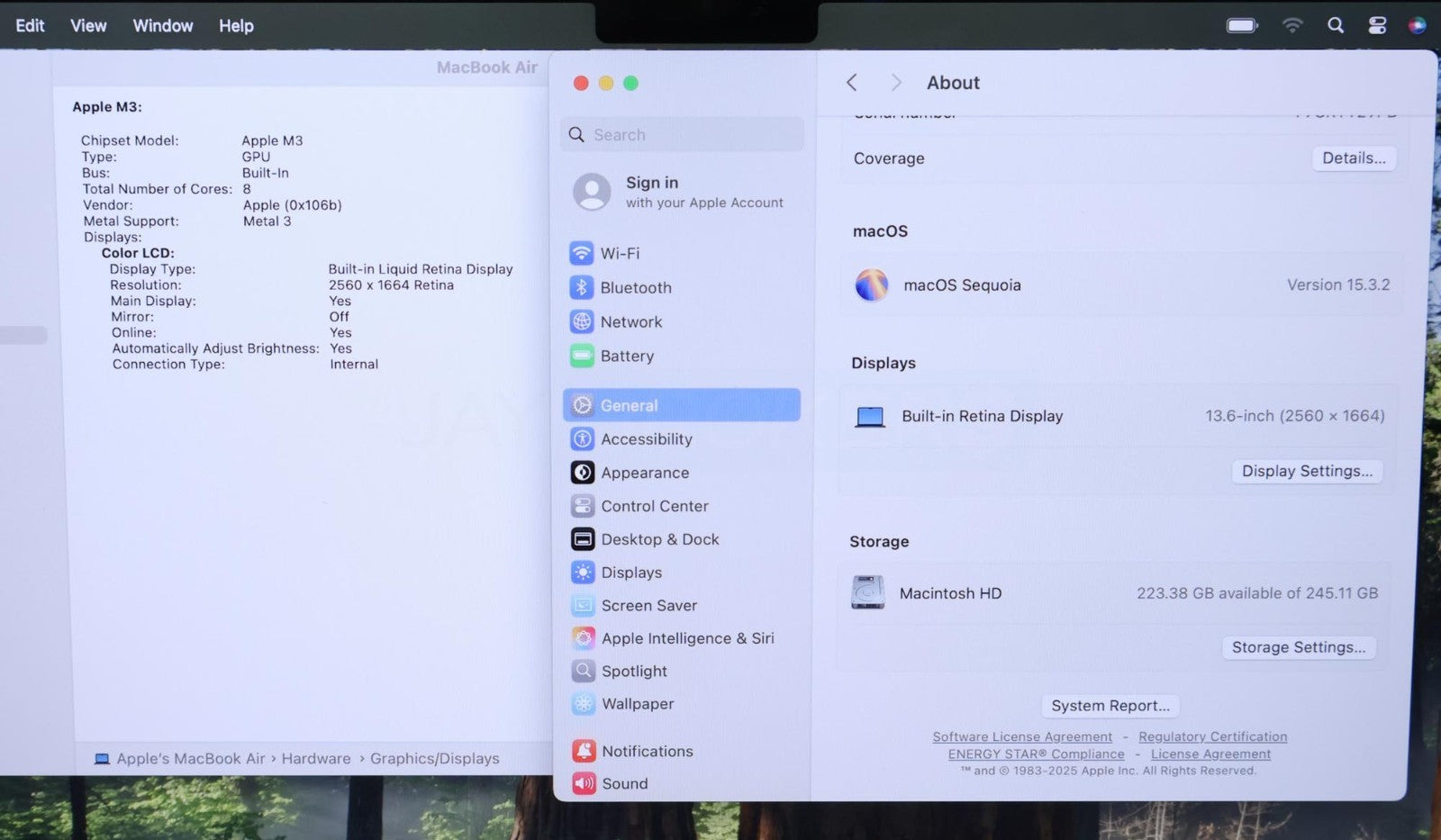Click the Search field in System Settings

click(682, 134)
